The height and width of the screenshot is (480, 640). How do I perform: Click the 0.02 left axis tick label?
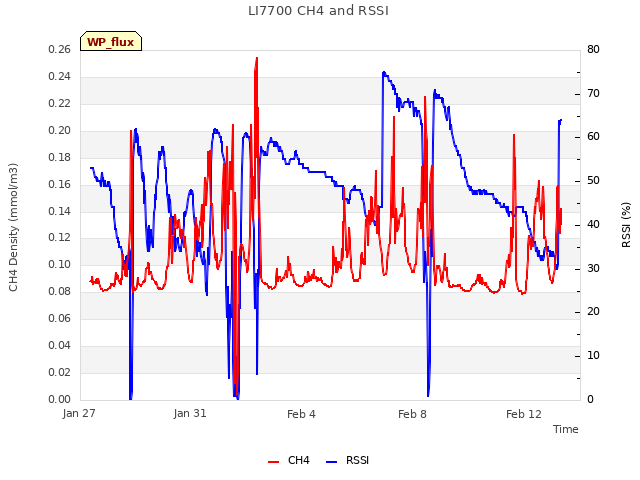(60, 372)
